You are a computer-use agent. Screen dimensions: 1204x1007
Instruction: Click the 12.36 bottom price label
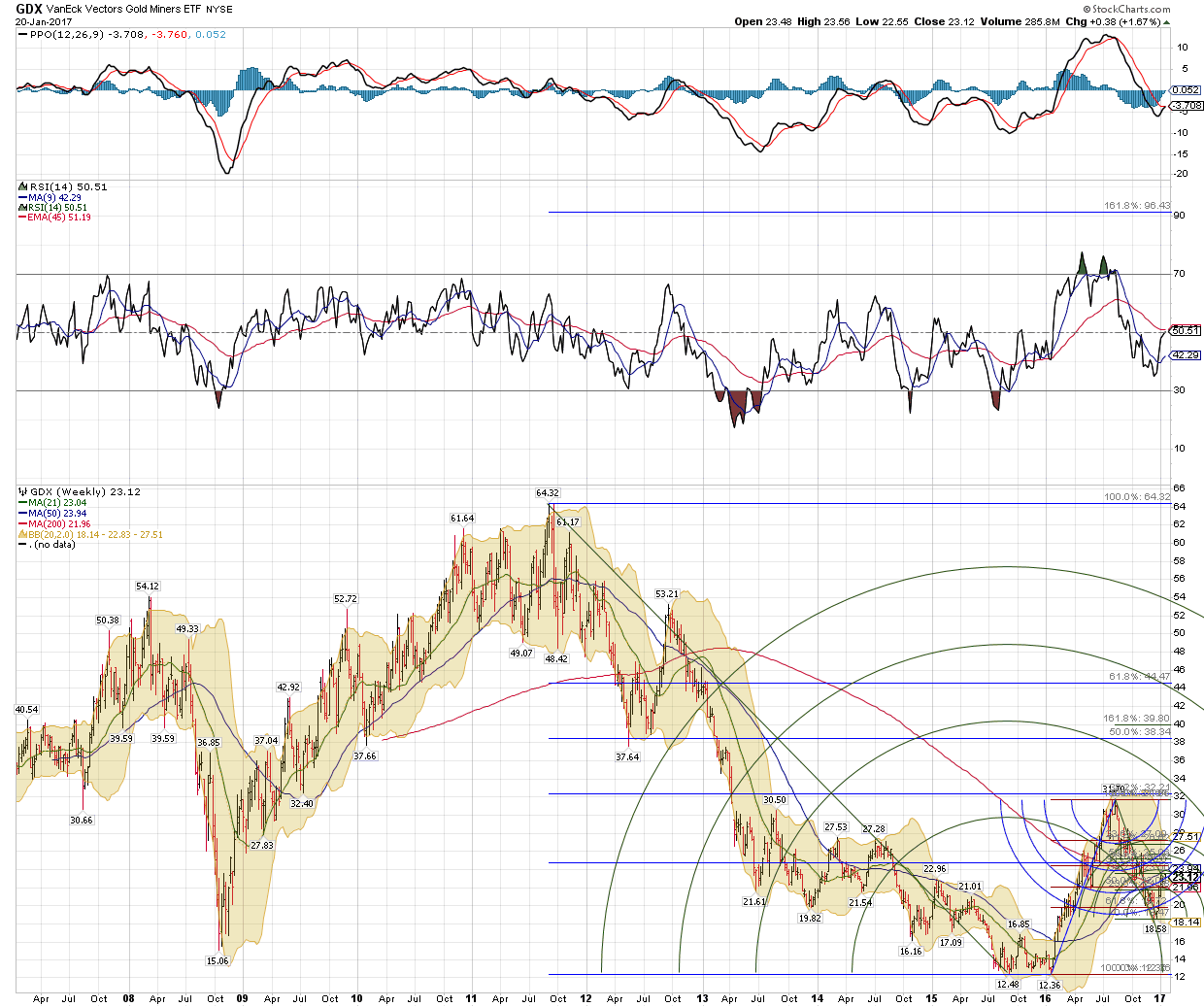1050,985
